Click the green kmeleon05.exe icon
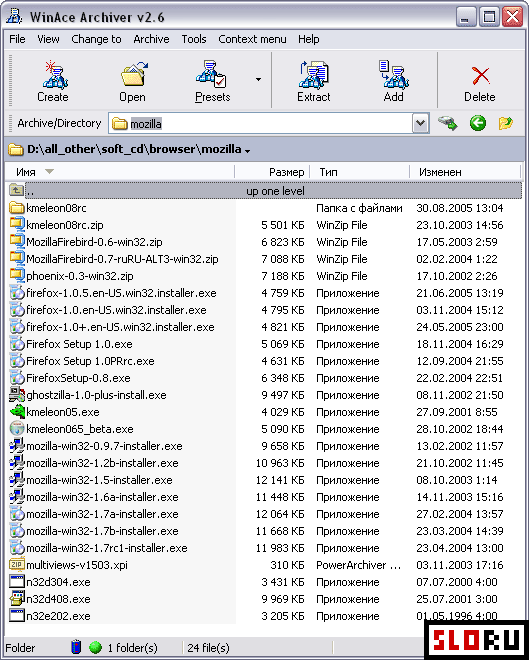Image resolution: width=529 pixels, height=660 pixels. click(x=17, y=412)
